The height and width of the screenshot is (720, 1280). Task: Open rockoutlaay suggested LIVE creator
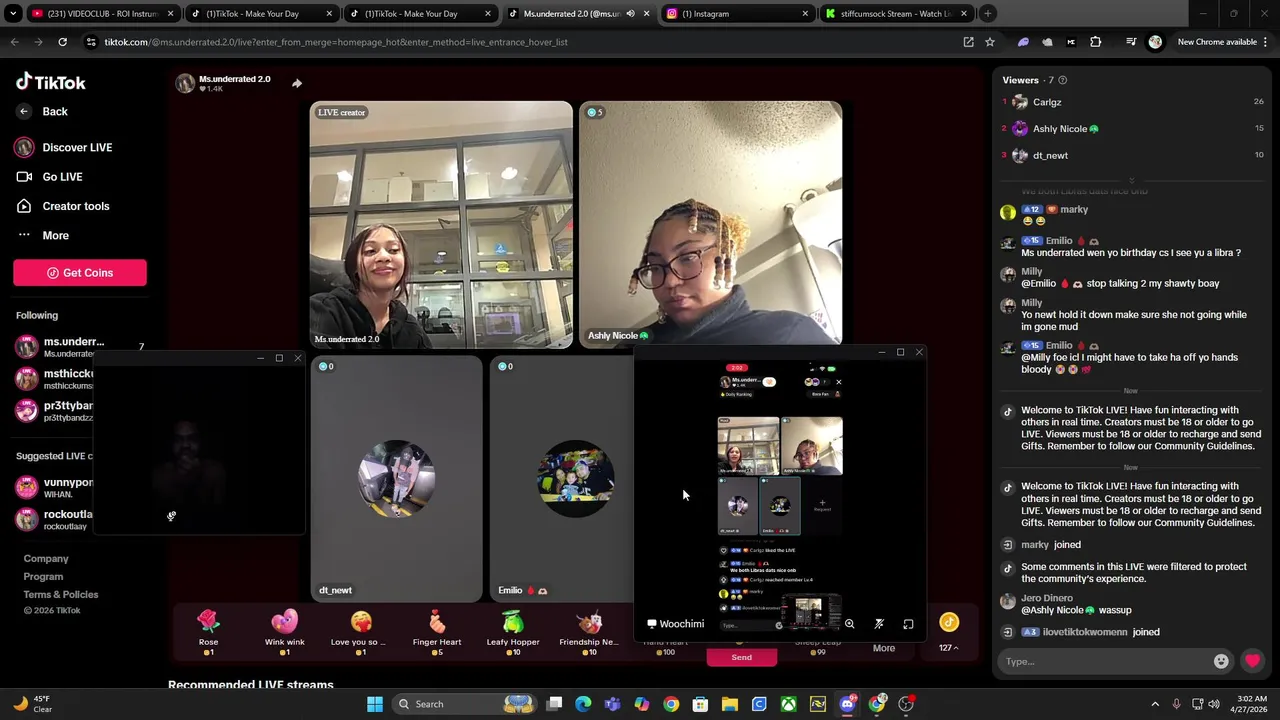[x=55, y=519]
